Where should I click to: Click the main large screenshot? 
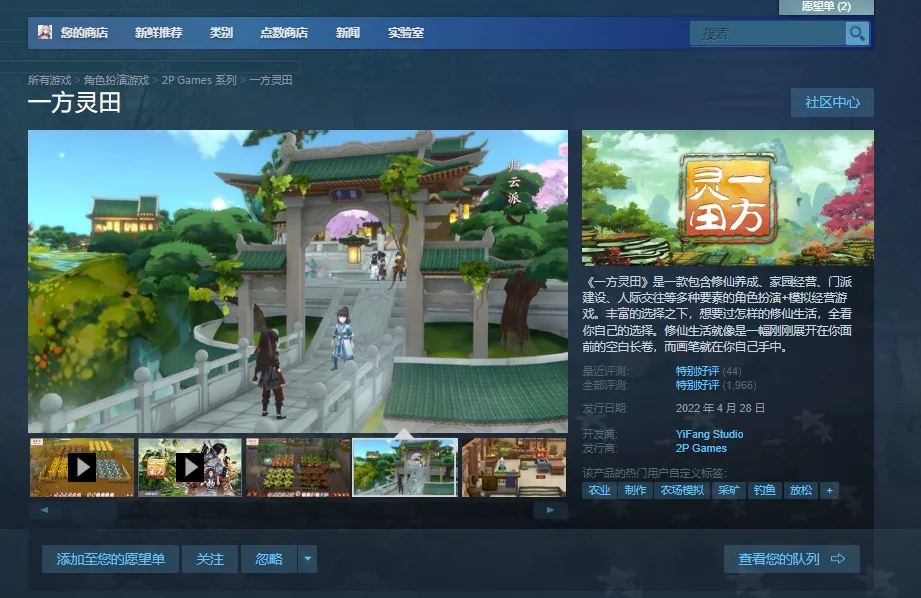point(298,281)
